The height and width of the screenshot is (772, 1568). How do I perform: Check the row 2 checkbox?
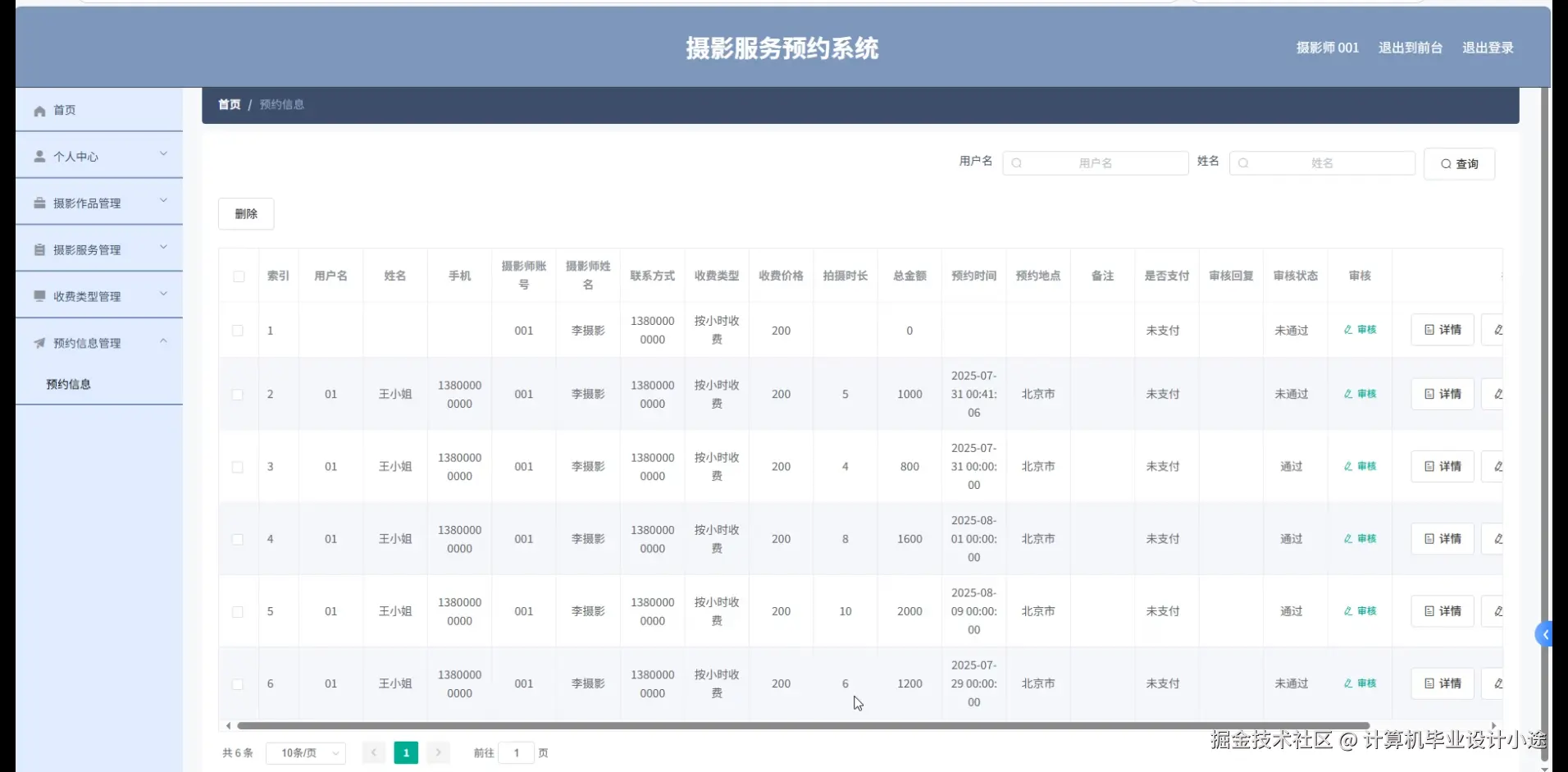coord(238,395)
